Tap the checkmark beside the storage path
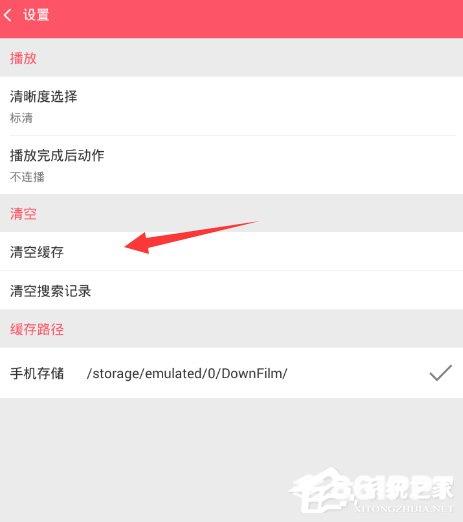 tap(441, 373)
